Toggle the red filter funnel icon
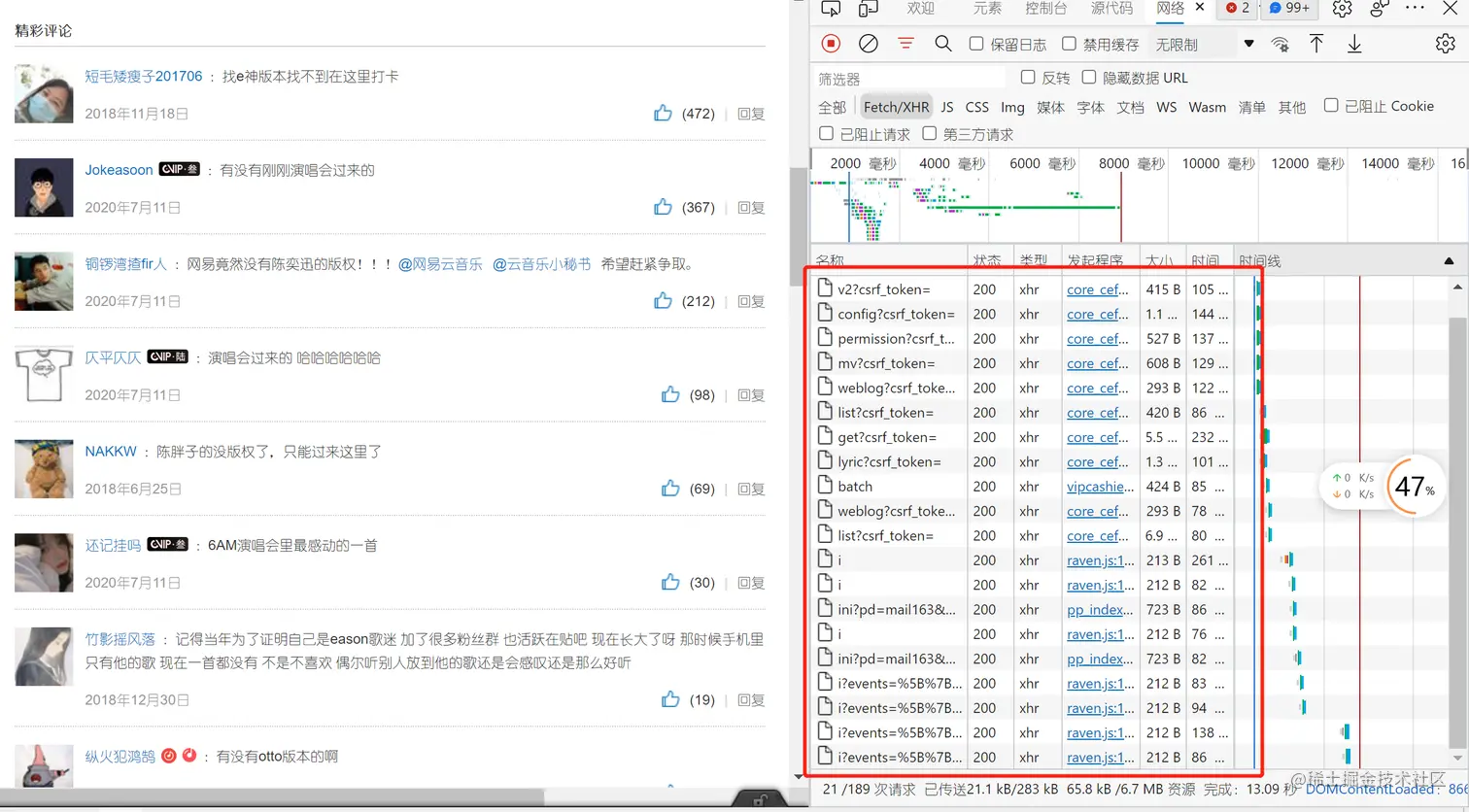Image resolution: width=1469 pixels, height=812 pixels. pyautogui.click(x=905, y=44)
